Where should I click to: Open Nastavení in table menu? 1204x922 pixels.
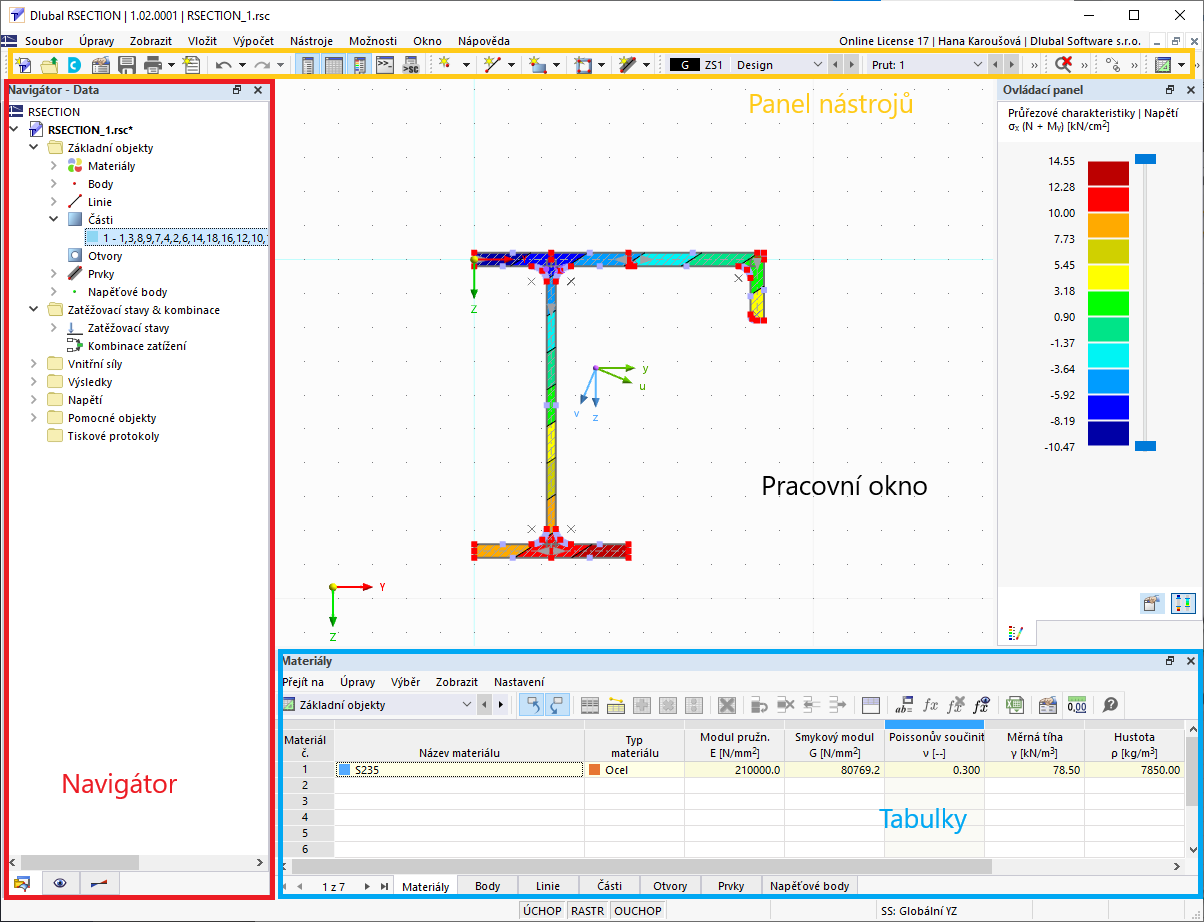tap(519, 682)
